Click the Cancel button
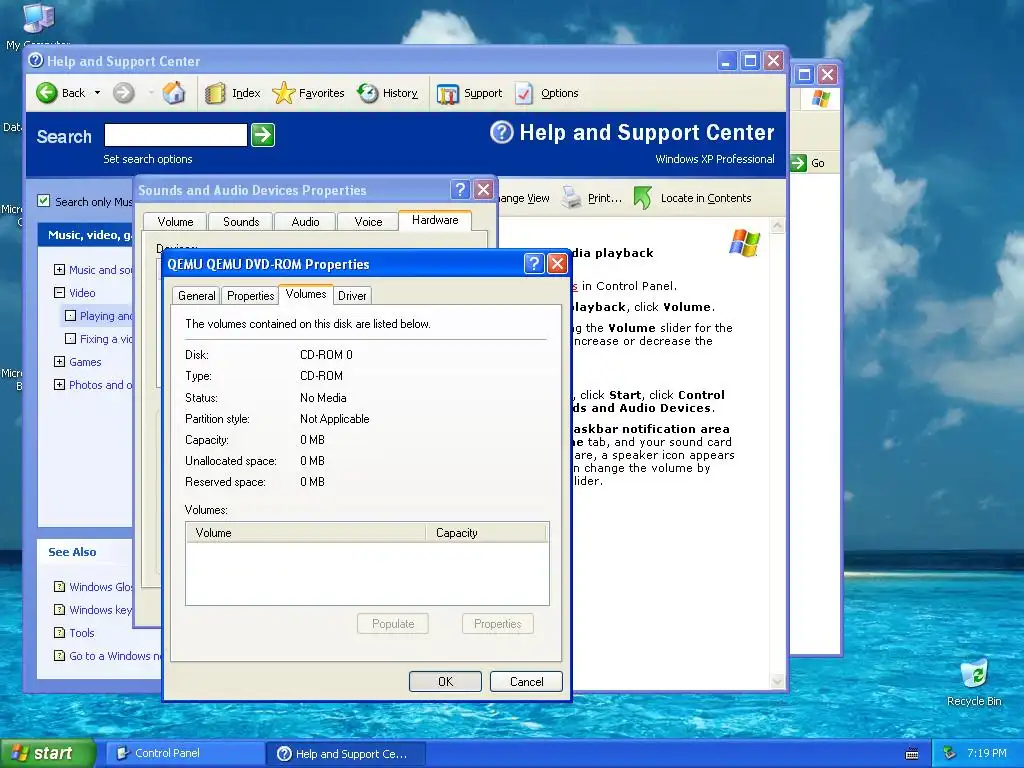The image size is (1024, 768). pyautogui.click(x=526, y=682)
